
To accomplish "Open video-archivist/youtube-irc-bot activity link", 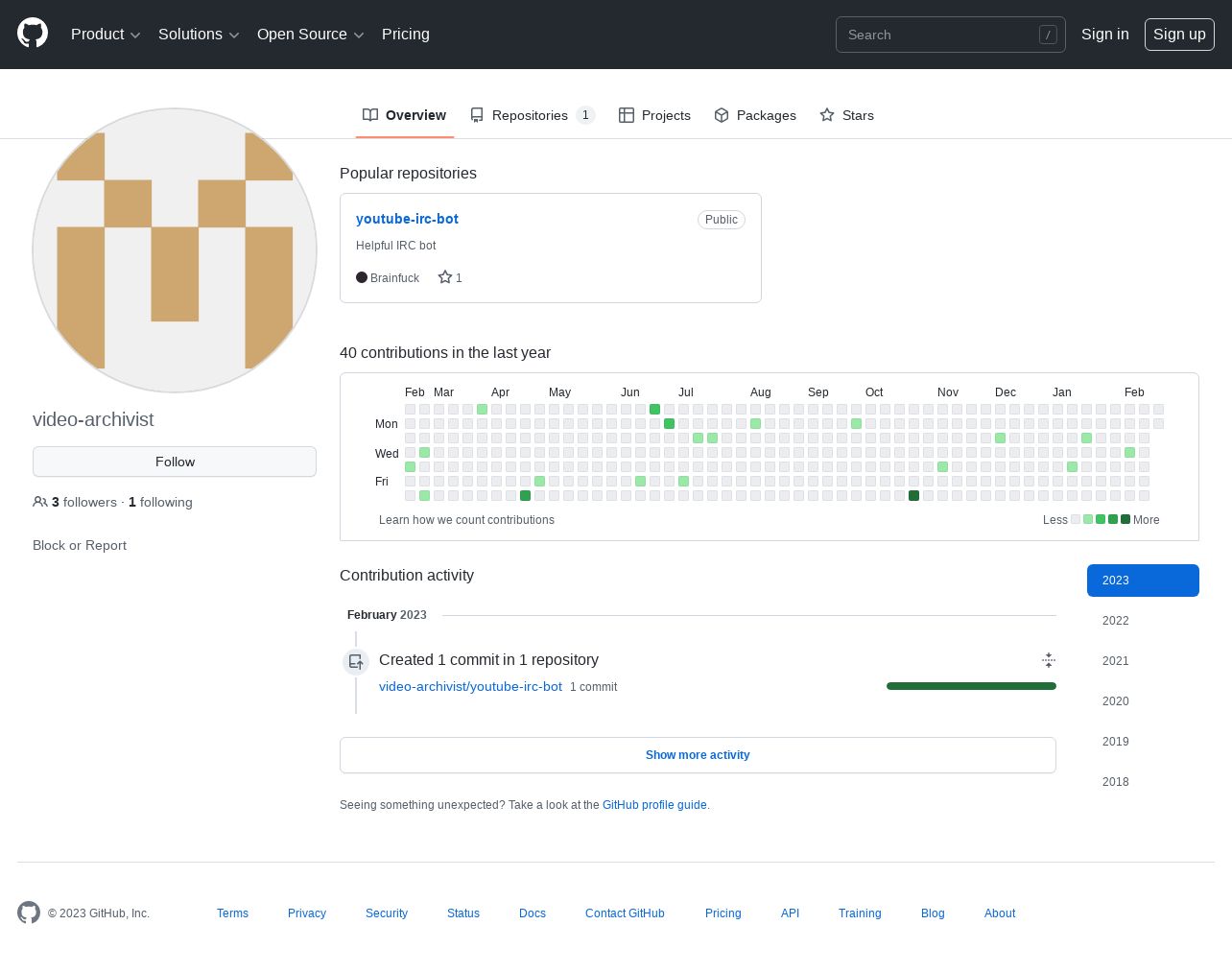I will (x=470, y=686).
